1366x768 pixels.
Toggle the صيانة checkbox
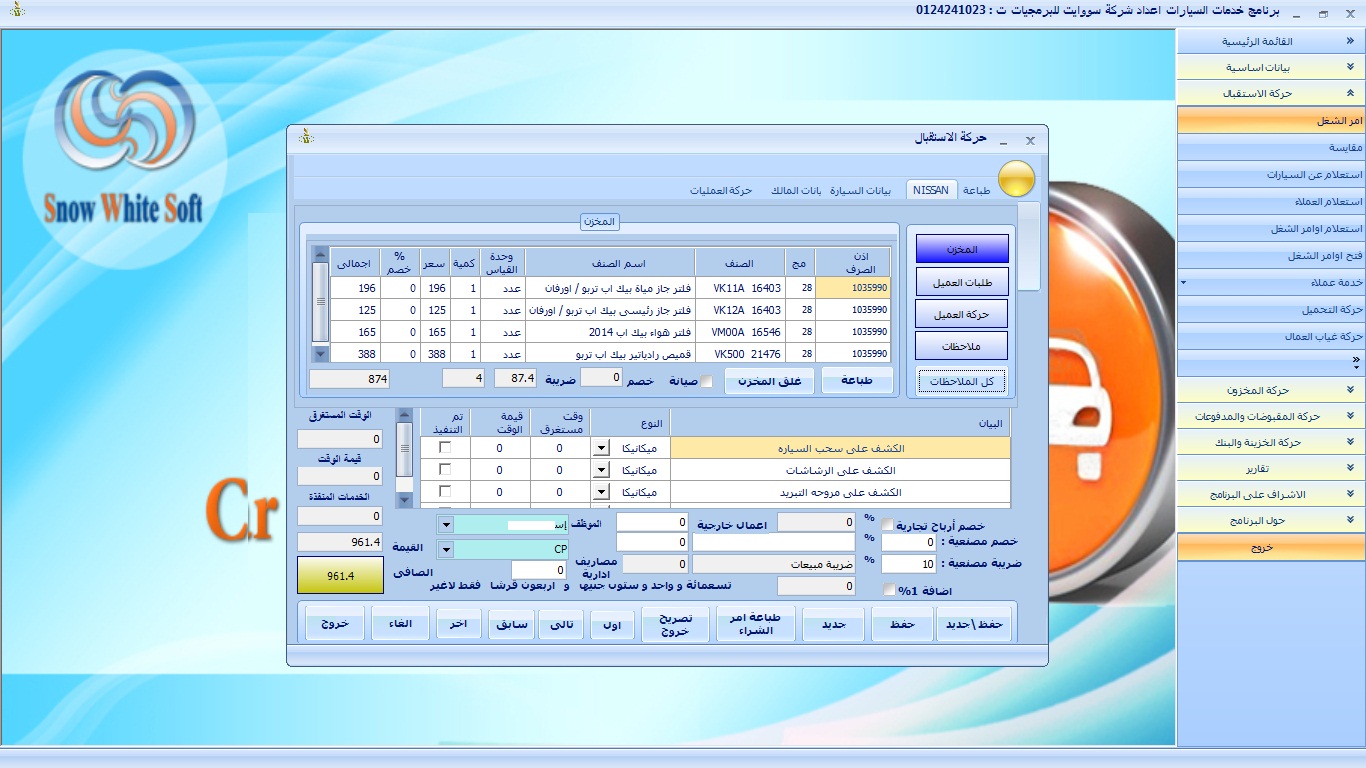click(x=707, y=381)
